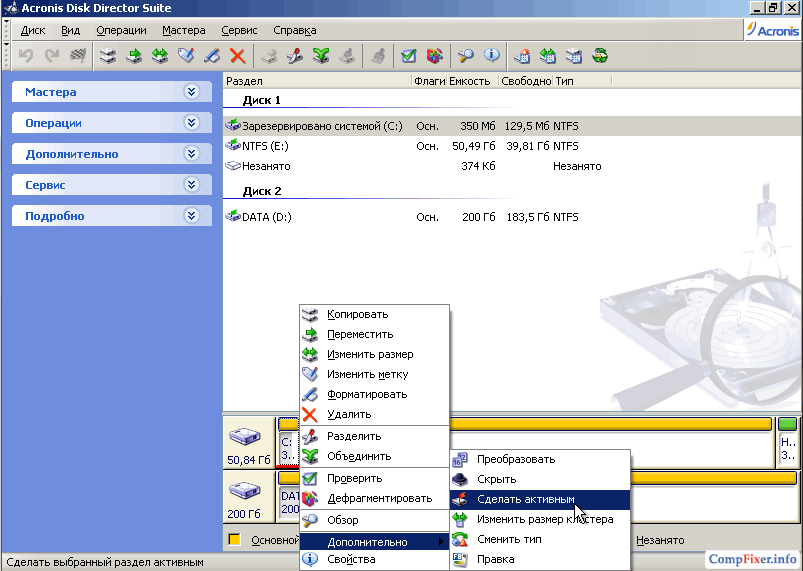The height and width of the screenshot is (571, 803).
Task: Click the check partition icon in toolbar
Action: (x=409, y=56)
